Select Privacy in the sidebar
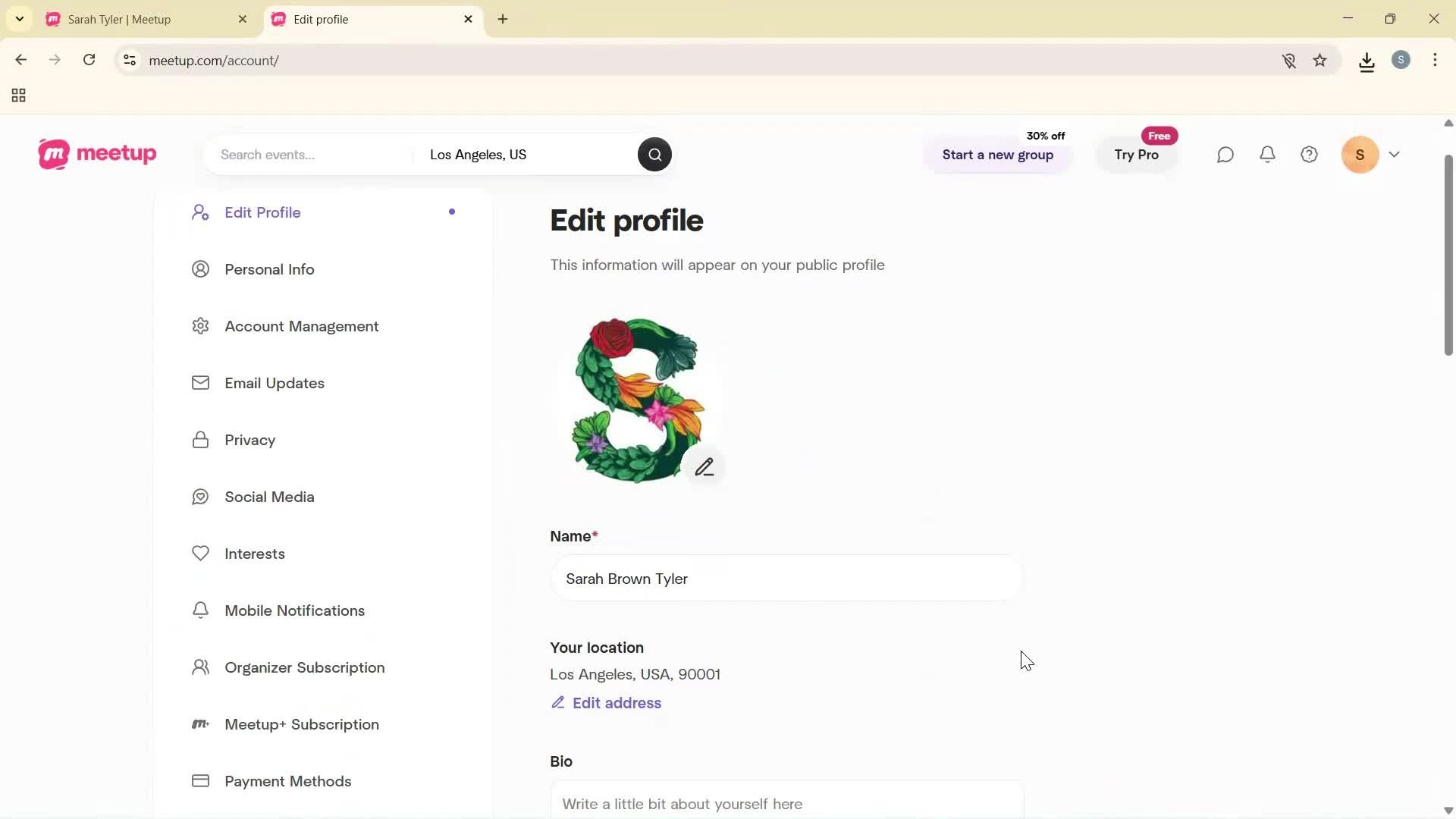 [249, 440]
